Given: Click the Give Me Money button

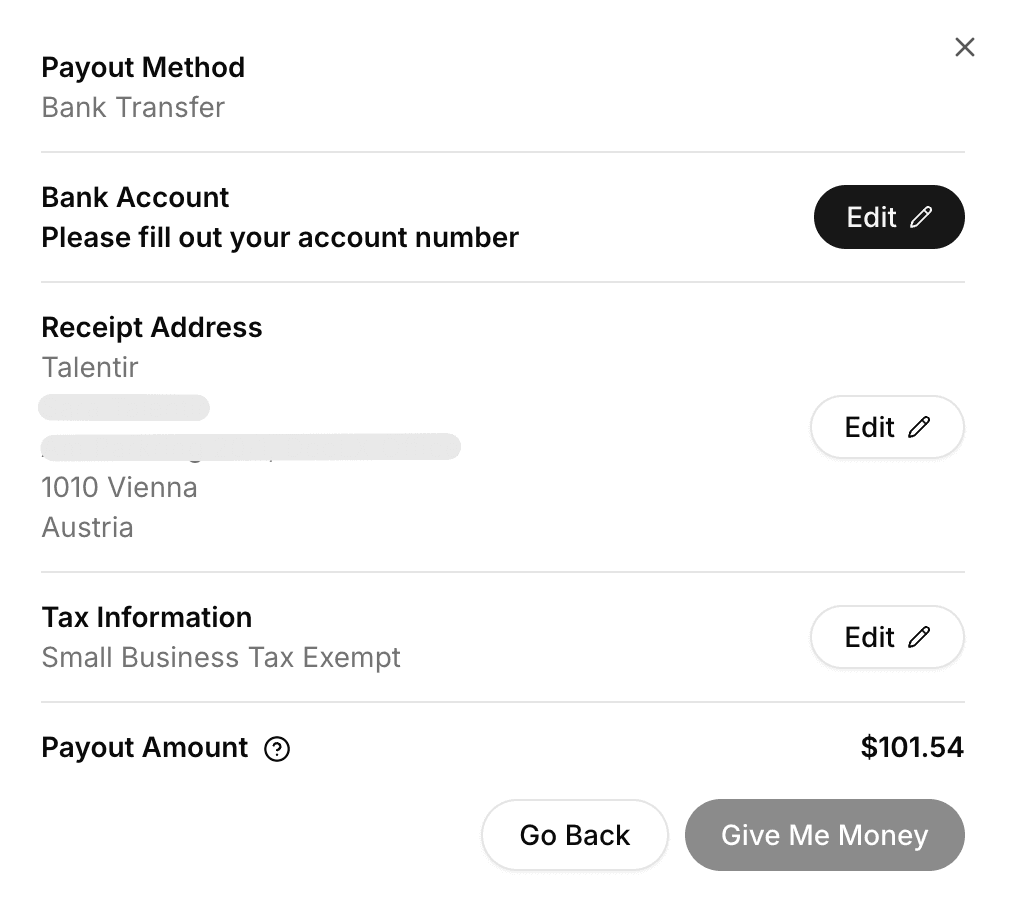Looking at the screenshot, I should click(824, 835).
